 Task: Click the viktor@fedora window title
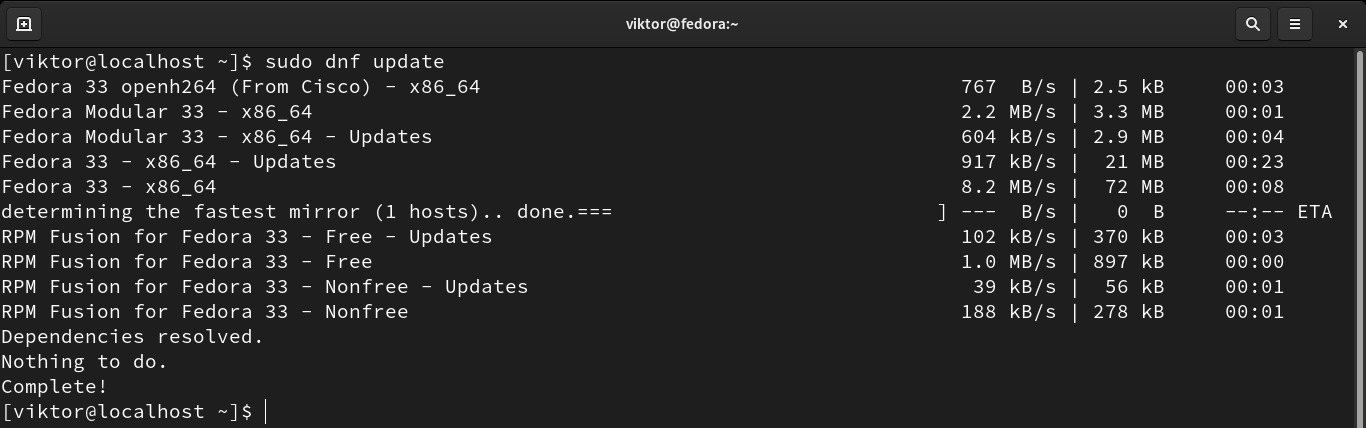click(x=682, y=24)
